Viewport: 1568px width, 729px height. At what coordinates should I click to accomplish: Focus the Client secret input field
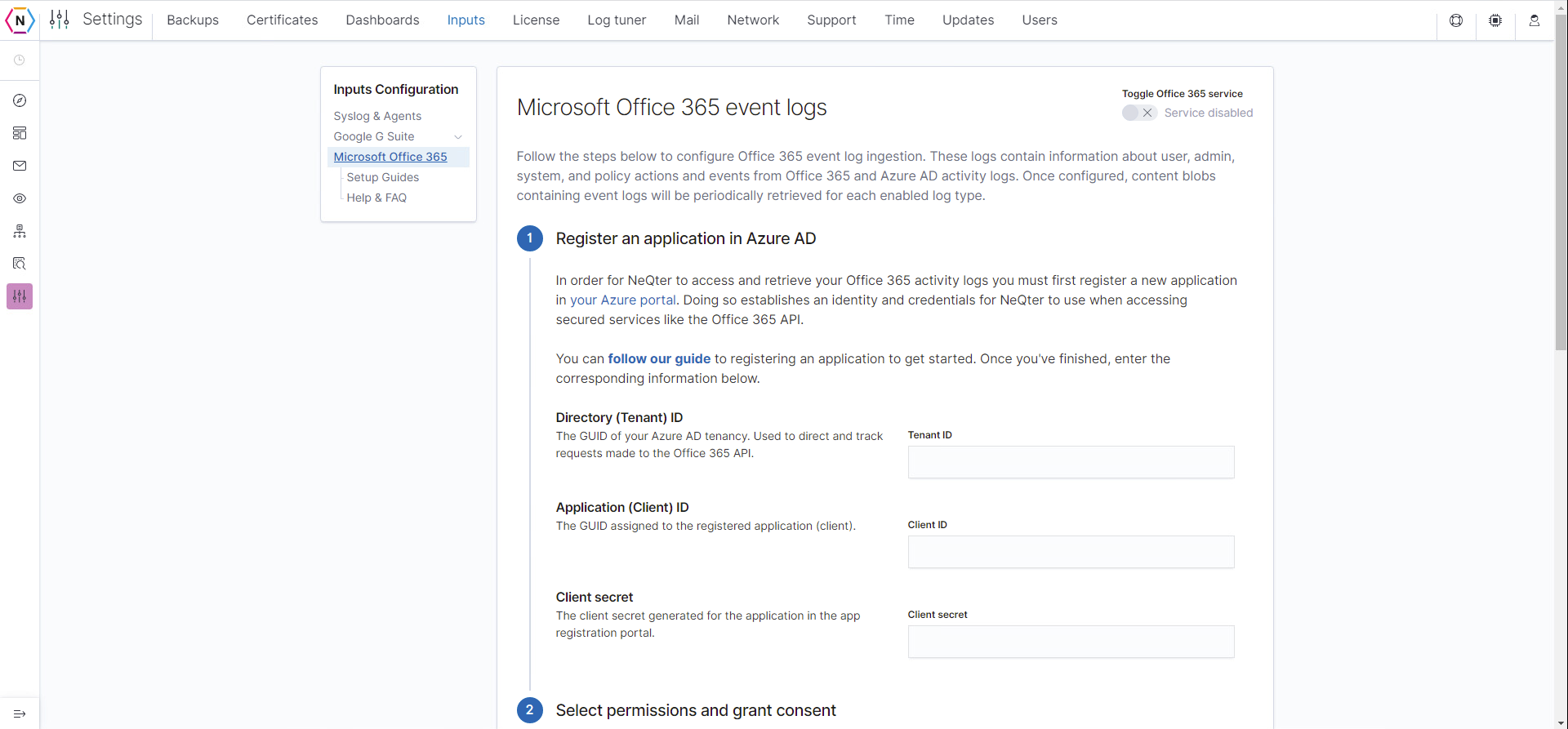coord(1071,642)
